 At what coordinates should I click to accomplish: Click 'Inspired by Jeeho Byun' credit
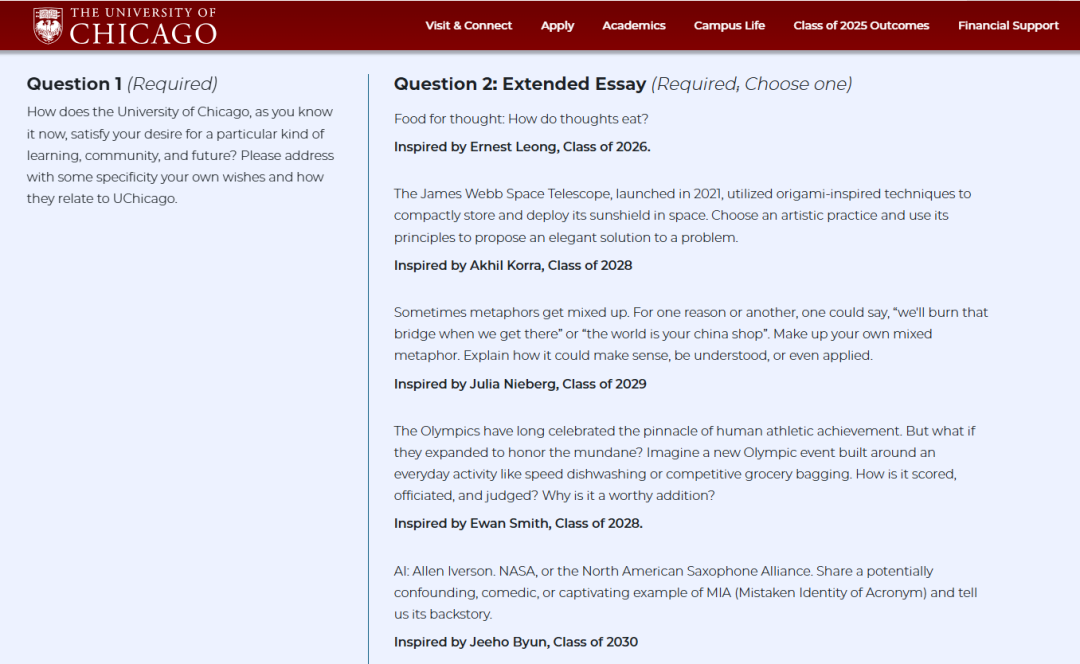[x=516, y=642]
